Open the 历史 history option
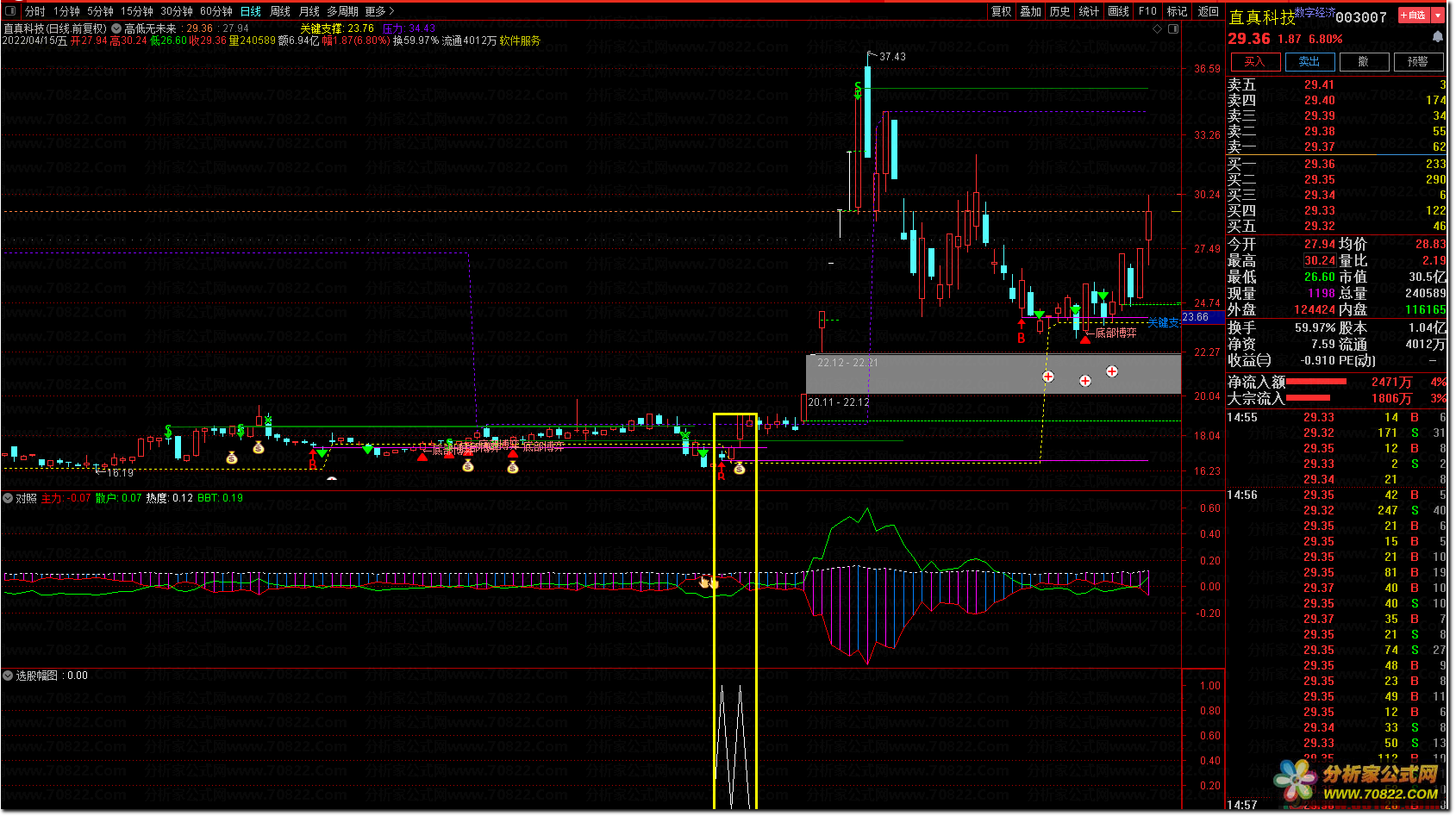 click(1059, 11)
